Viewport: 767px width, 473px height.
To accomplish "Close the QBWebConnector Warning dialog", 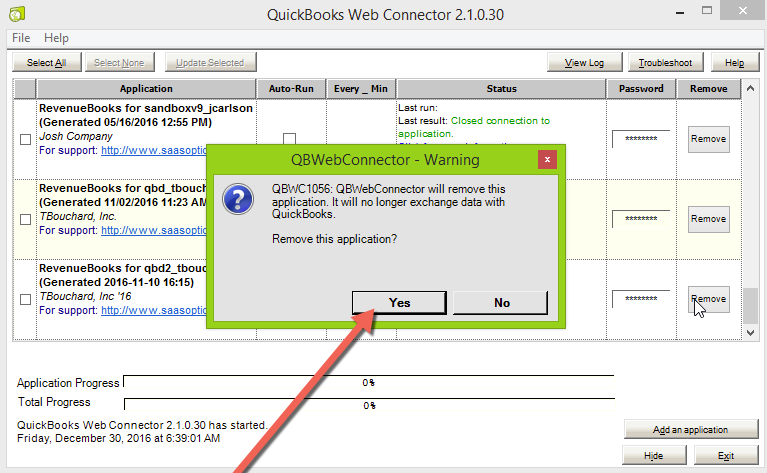I will (547, 159).
